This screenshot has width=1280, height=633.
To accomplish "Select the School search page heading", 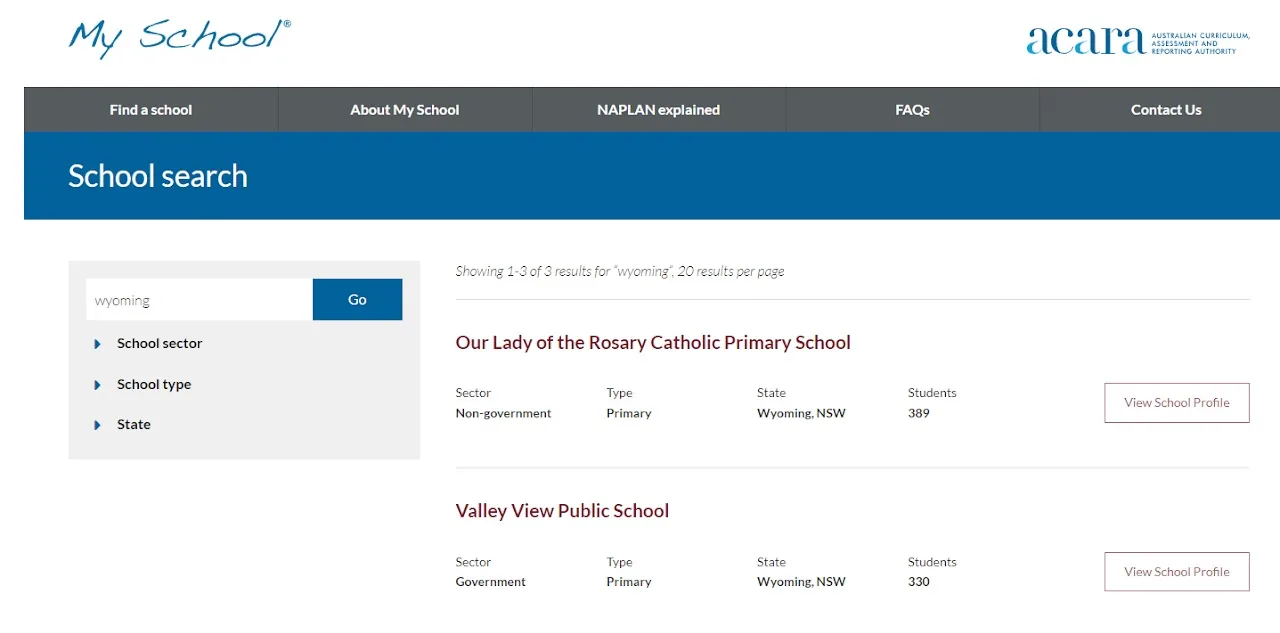I will (x=158, y=176).
